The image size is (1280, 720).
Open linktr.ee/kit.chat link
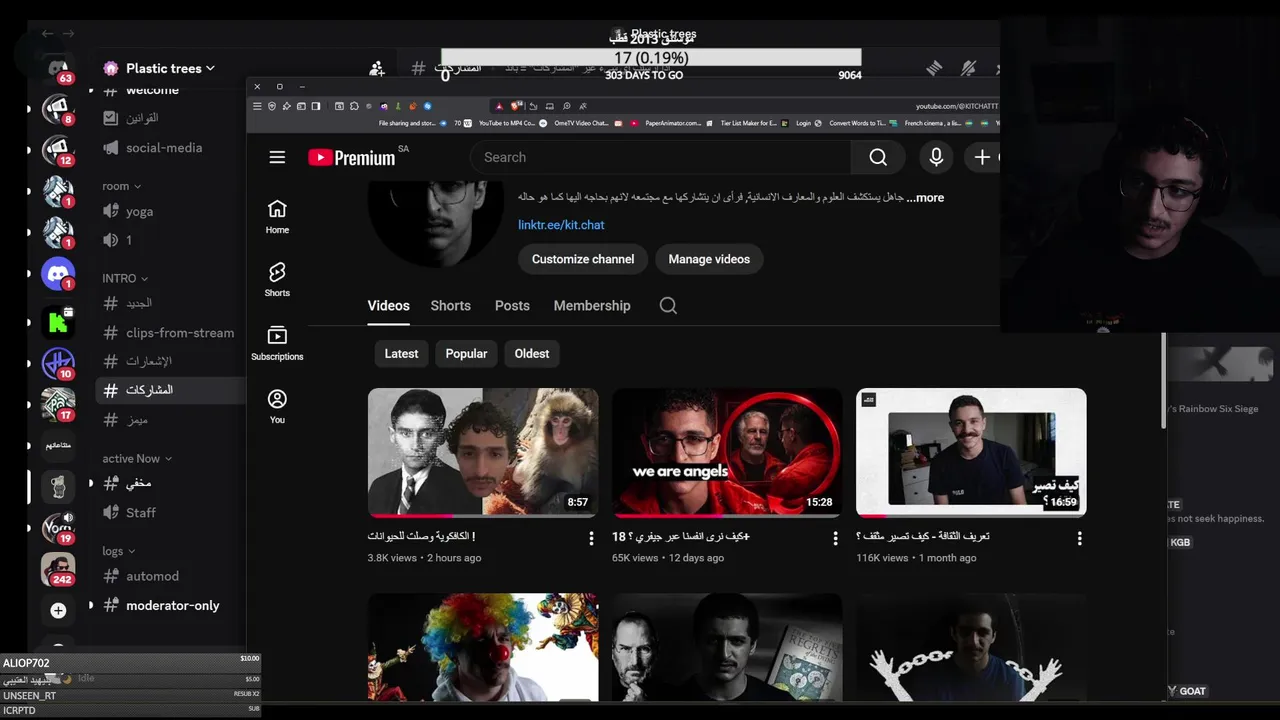[x=561, y=225]
